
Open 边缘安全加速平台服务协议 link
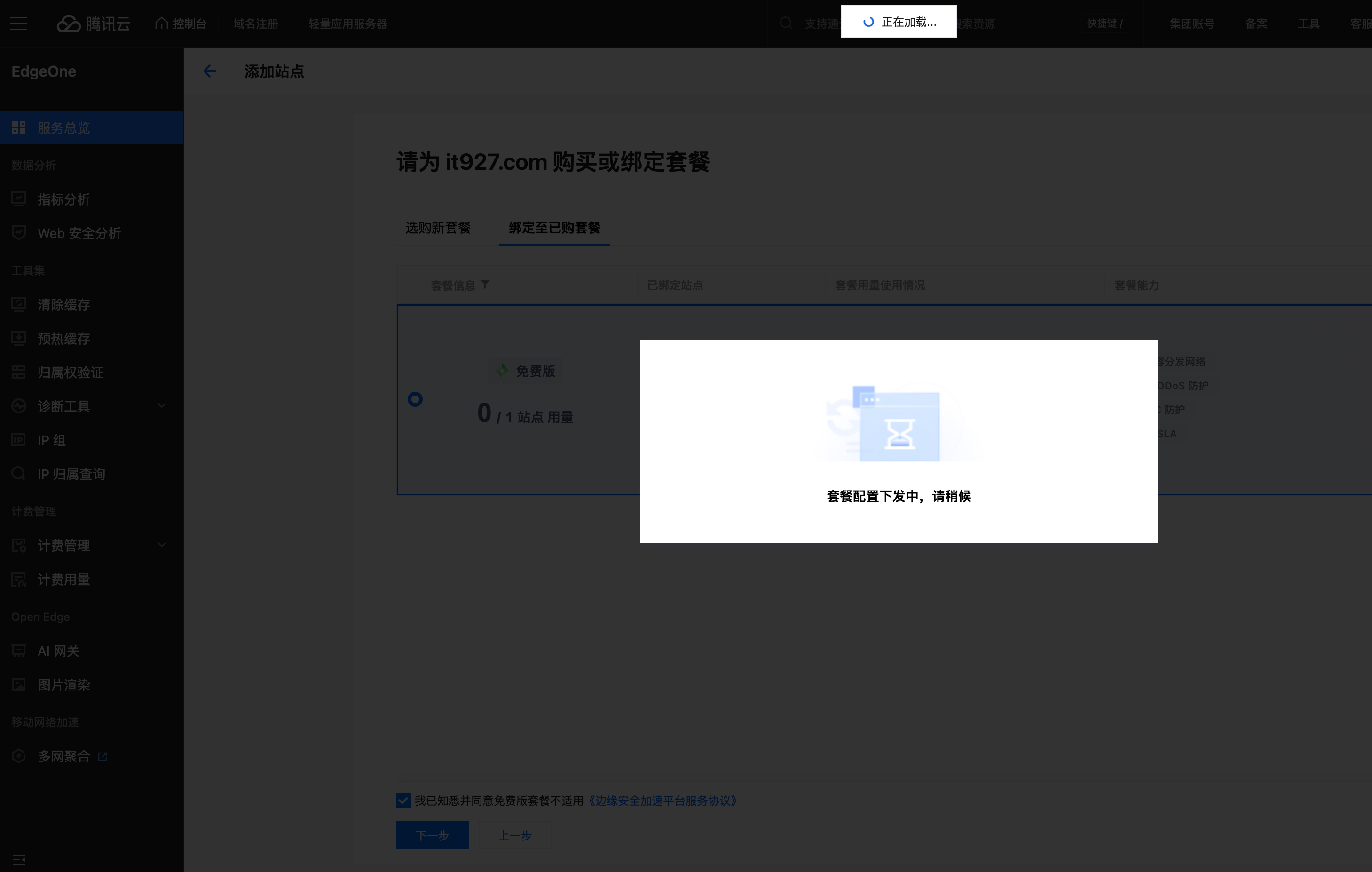click(662, 800)
